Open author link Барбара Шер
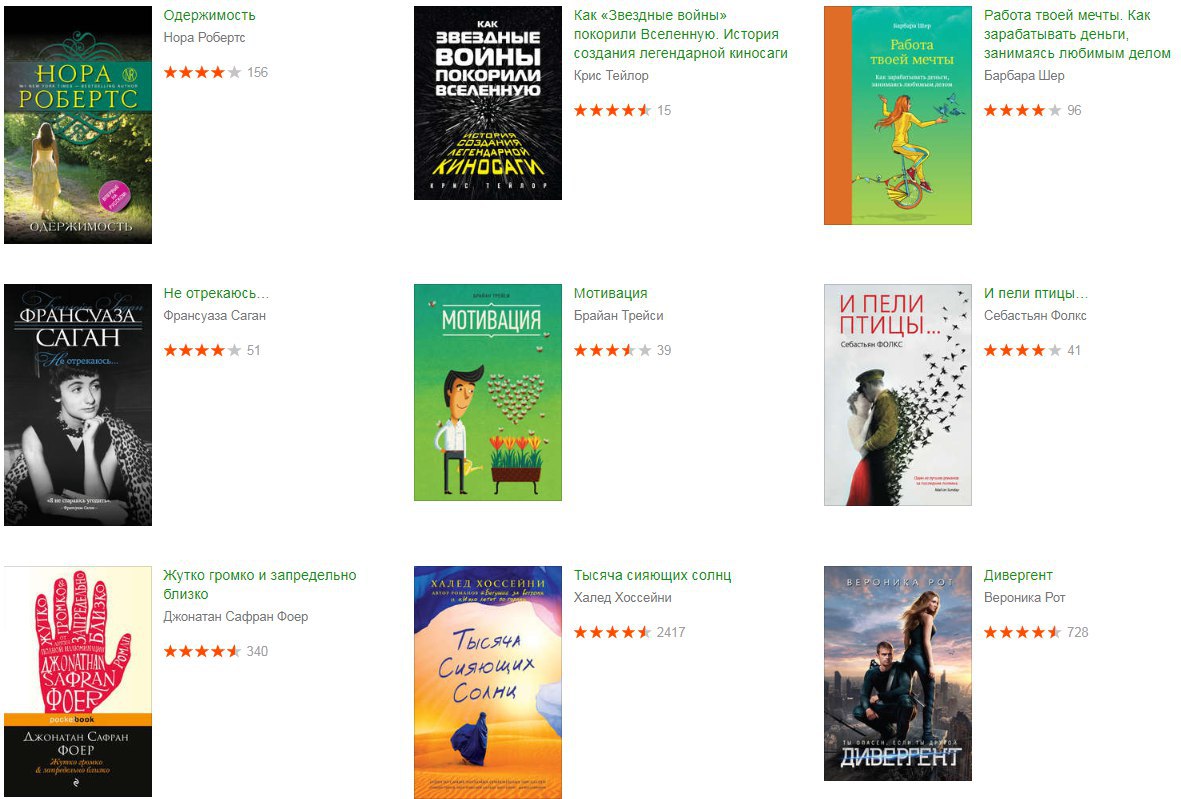 (1024, 75)
